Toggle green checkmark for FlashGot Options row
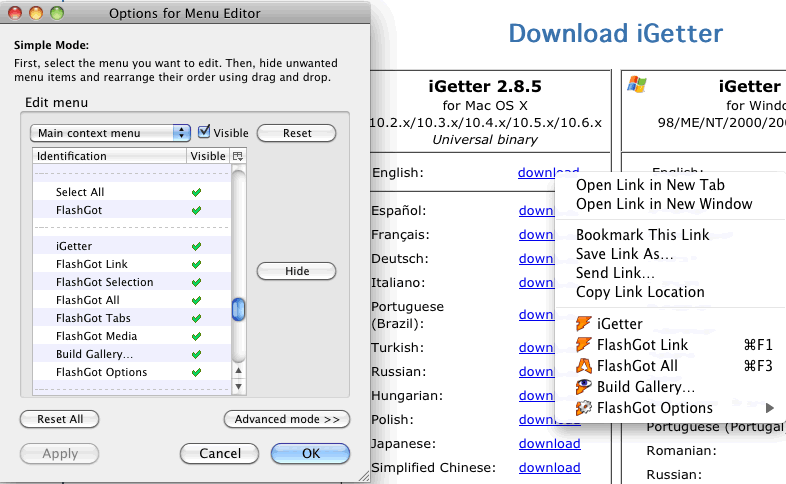This screenshot has width=786, height=484. point(196,373)
